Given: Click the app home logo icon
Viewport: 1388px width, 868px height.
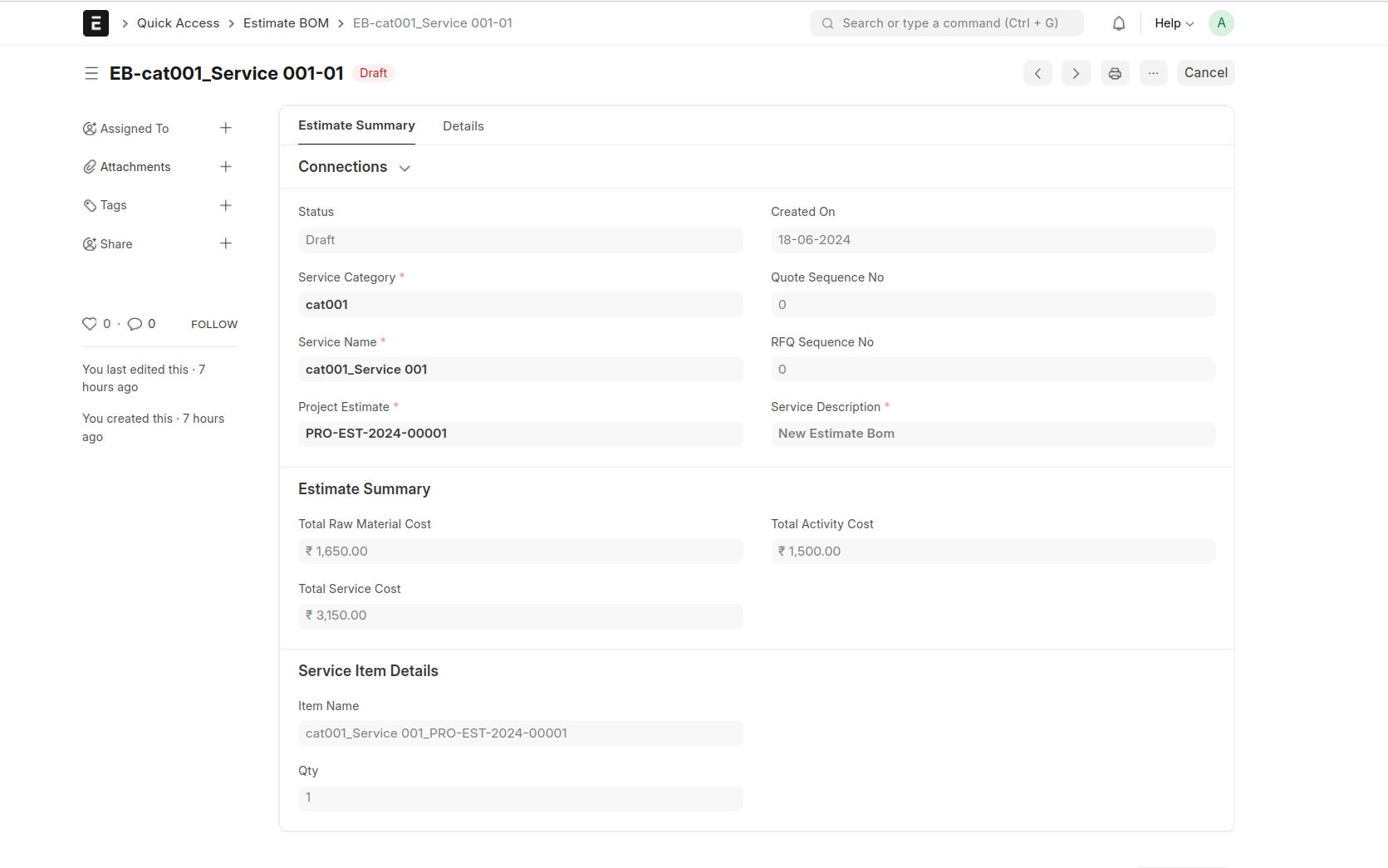Looking at the screenshot, I should [96, 23].
